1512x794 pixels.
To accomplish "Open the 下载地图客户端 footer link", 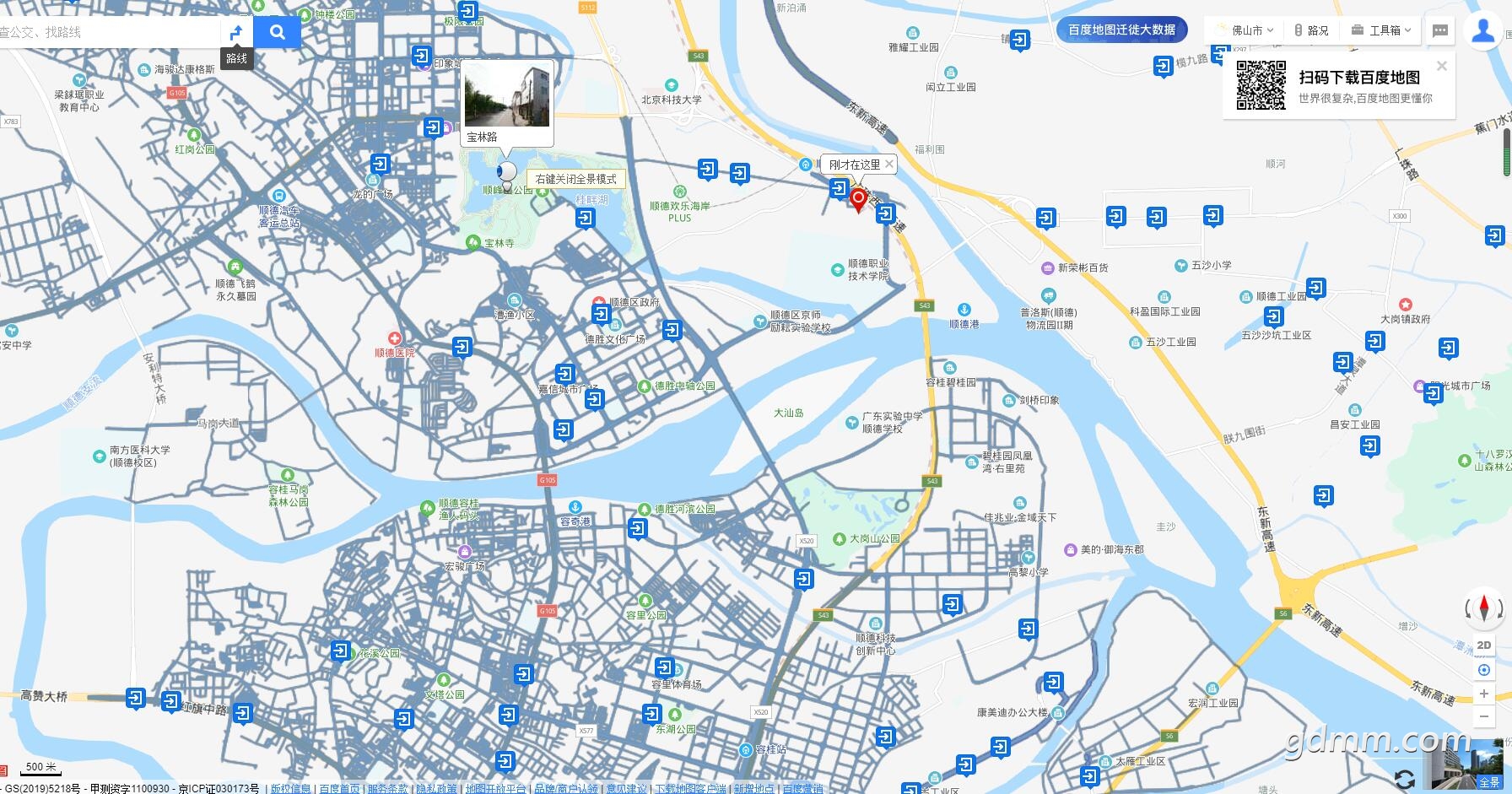I will 690,789.
